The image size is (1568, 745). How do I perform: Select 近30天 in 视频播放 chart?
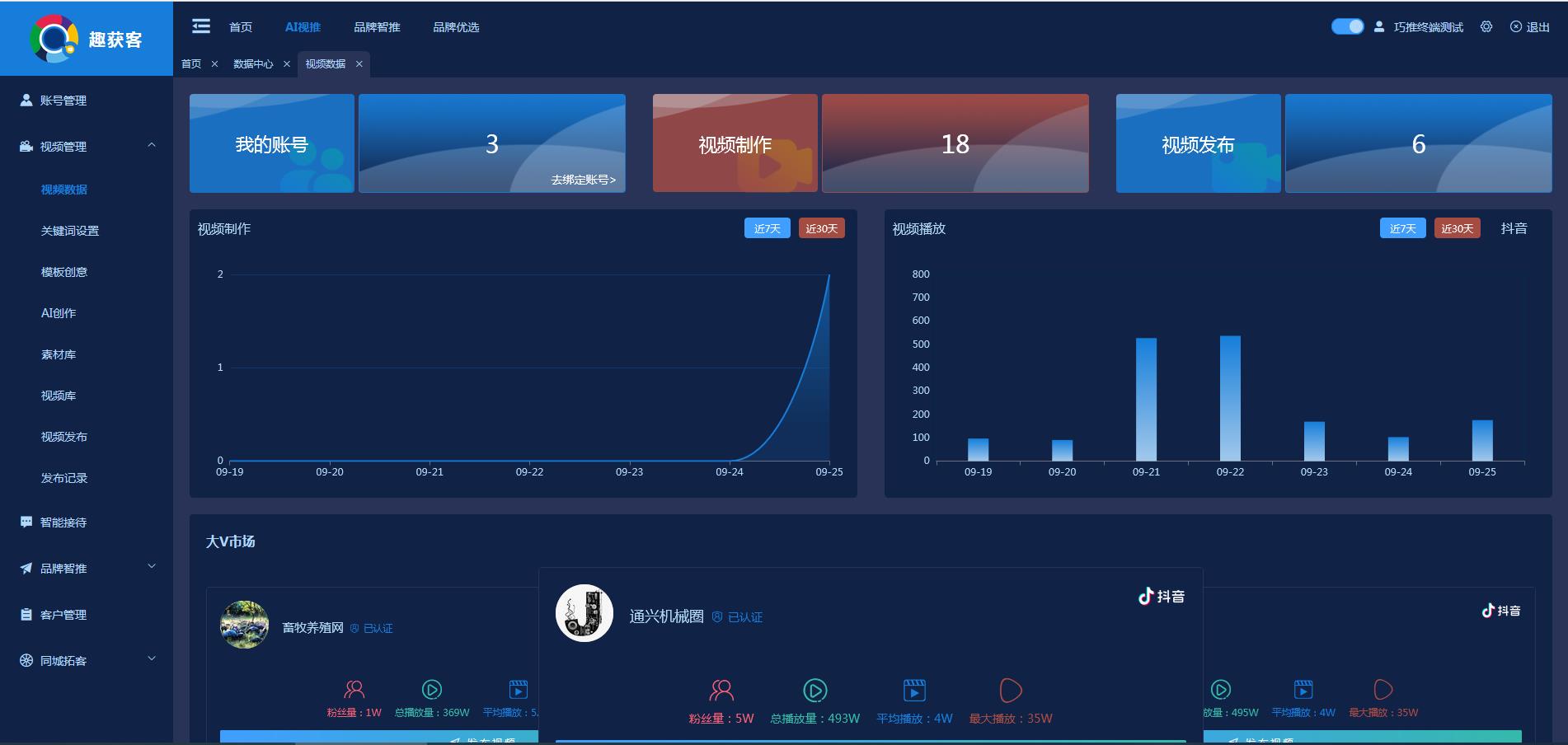click(x=1458, y=228)
